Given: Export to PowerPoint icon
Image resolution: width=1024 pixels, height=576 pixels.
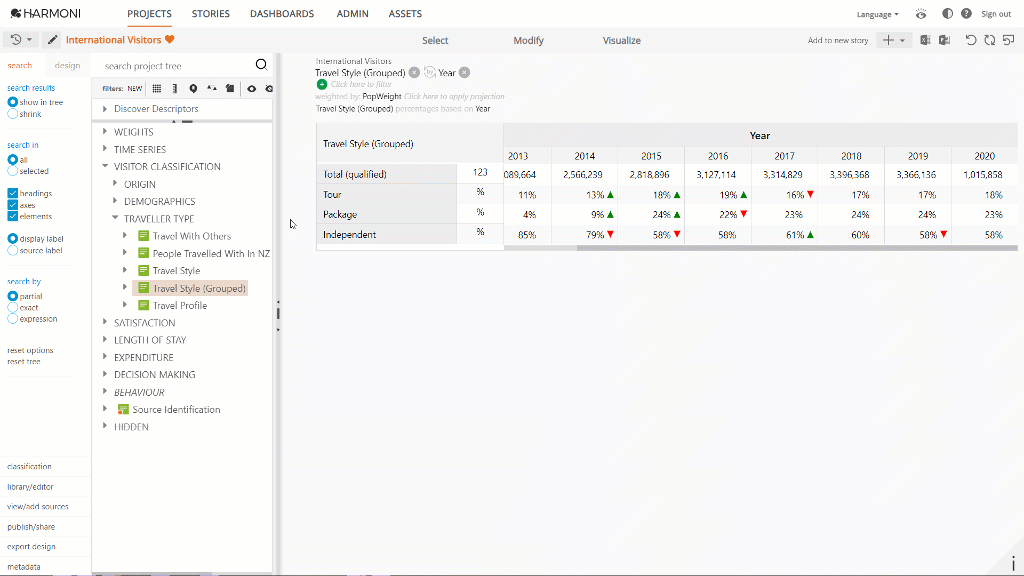Looking at the screenshot, I should tap(944, 40).
